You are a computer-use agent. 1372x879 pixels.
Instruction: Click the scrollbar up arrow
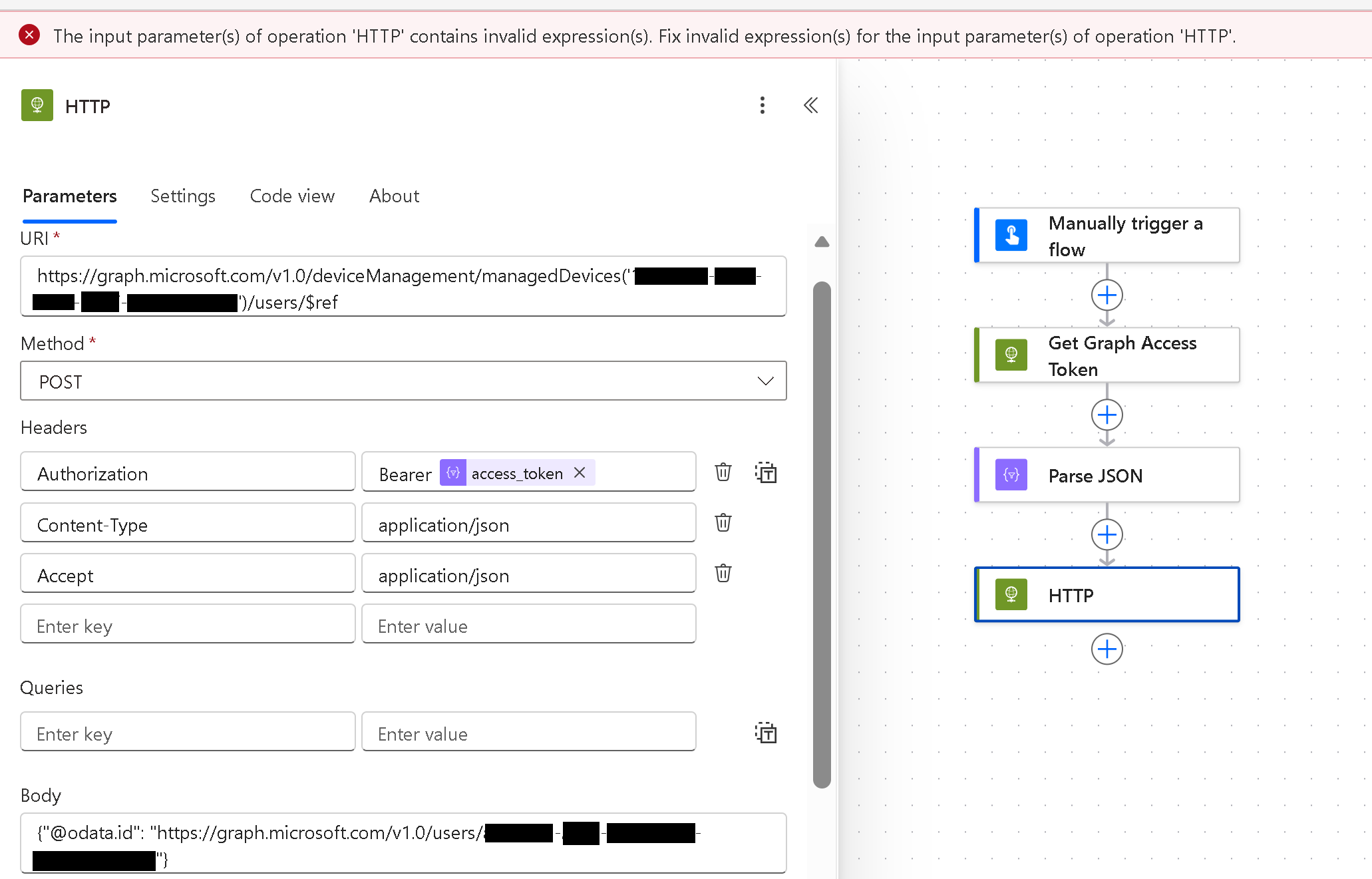tap(822, 242)
